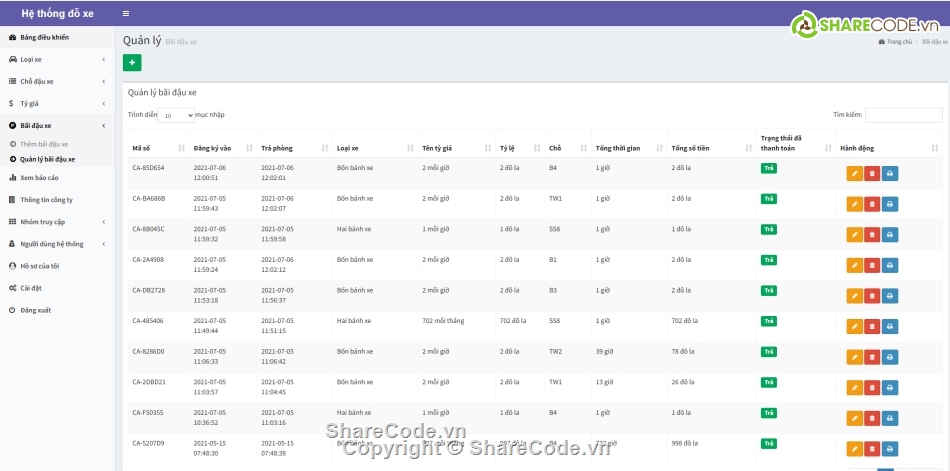Open Xem báo cáo menu item
Viewport: 950px width, 471px height.
click(57, 178)
